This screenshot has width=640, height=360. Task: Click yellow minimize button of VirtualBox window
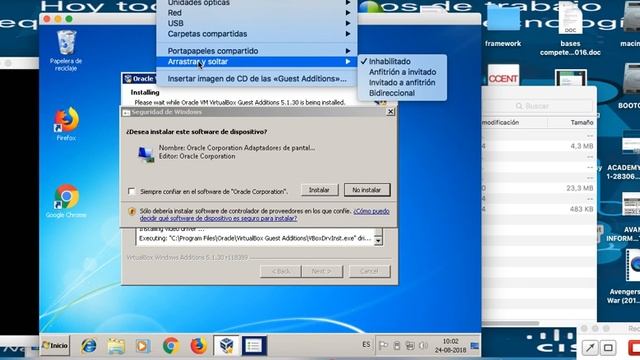[x=58, y=19]
